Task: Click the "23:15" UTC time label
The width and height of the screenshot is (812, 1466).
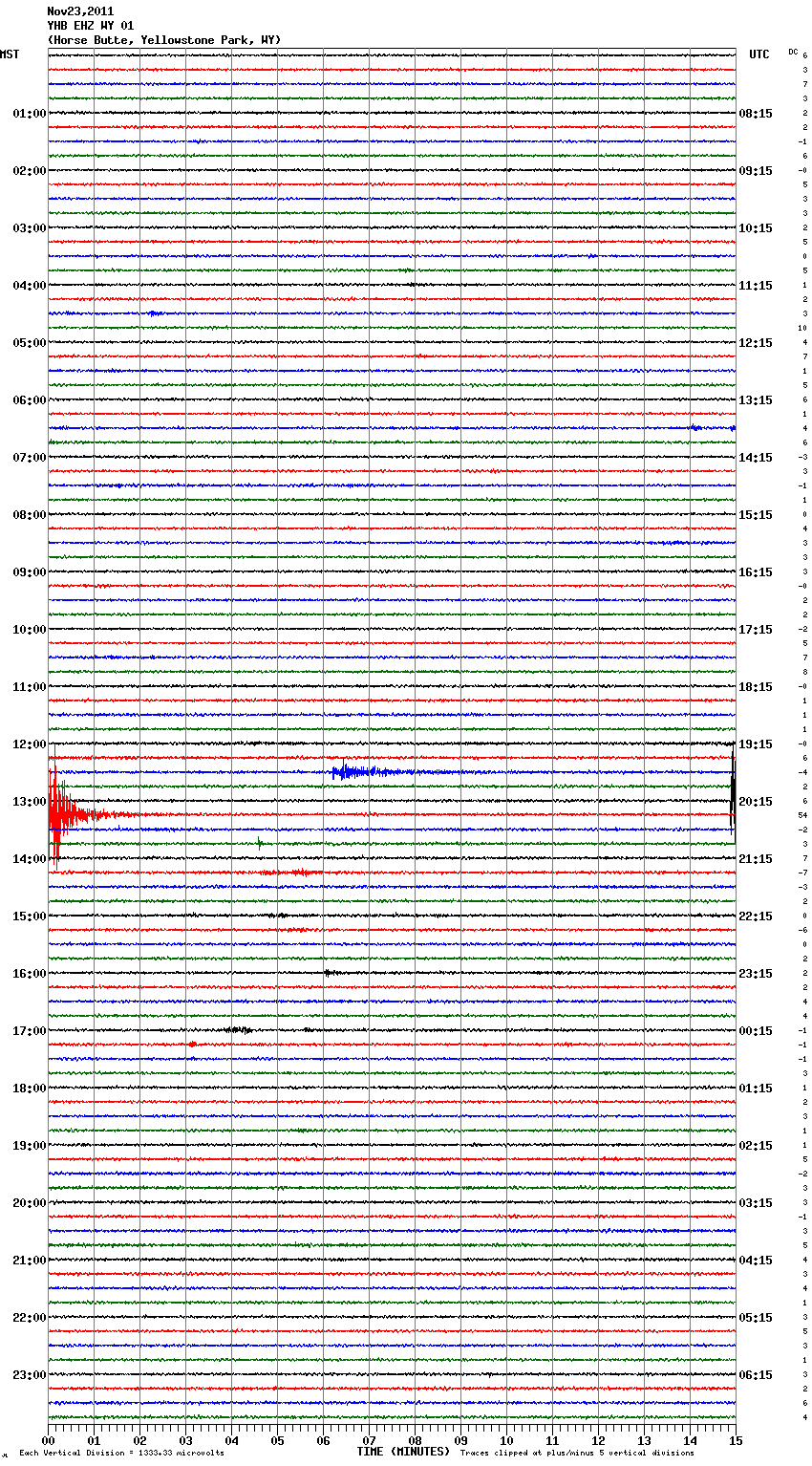Action: pyautogui.click(x=756, y=974)
